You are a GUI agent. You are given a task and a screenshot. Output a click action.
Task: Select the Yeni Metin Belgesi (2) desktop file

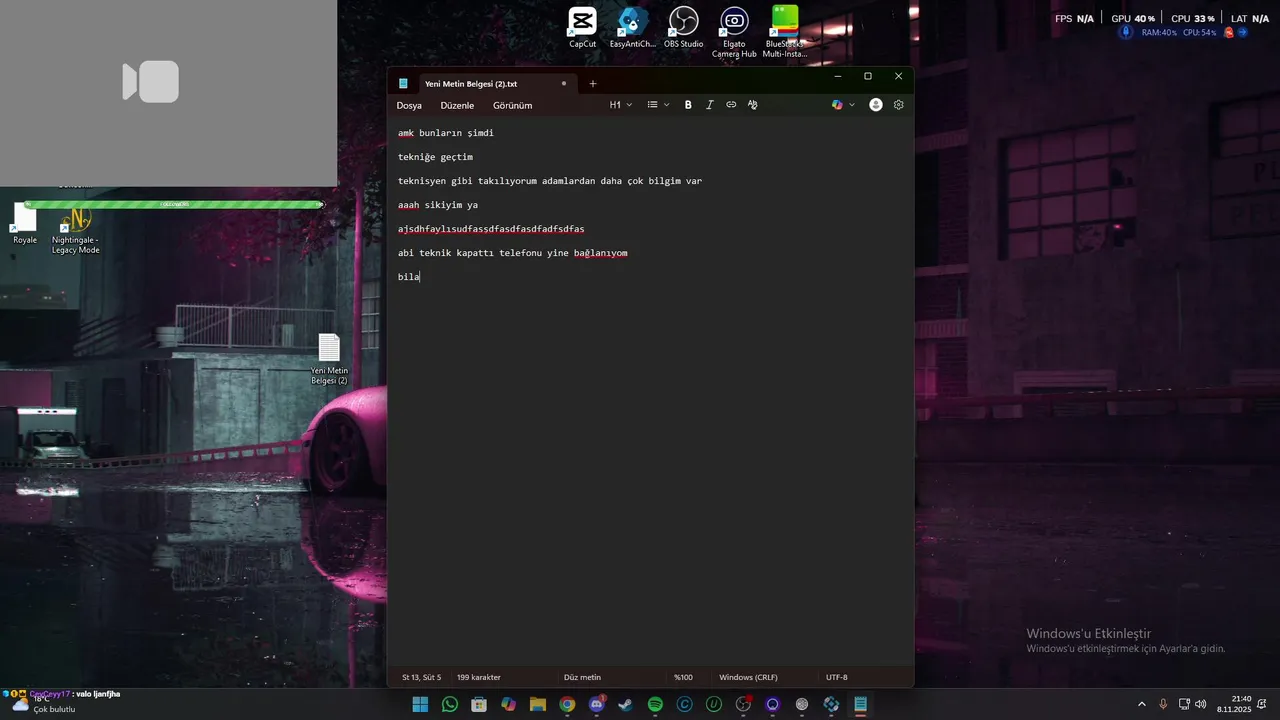click(x=329, y=359)
